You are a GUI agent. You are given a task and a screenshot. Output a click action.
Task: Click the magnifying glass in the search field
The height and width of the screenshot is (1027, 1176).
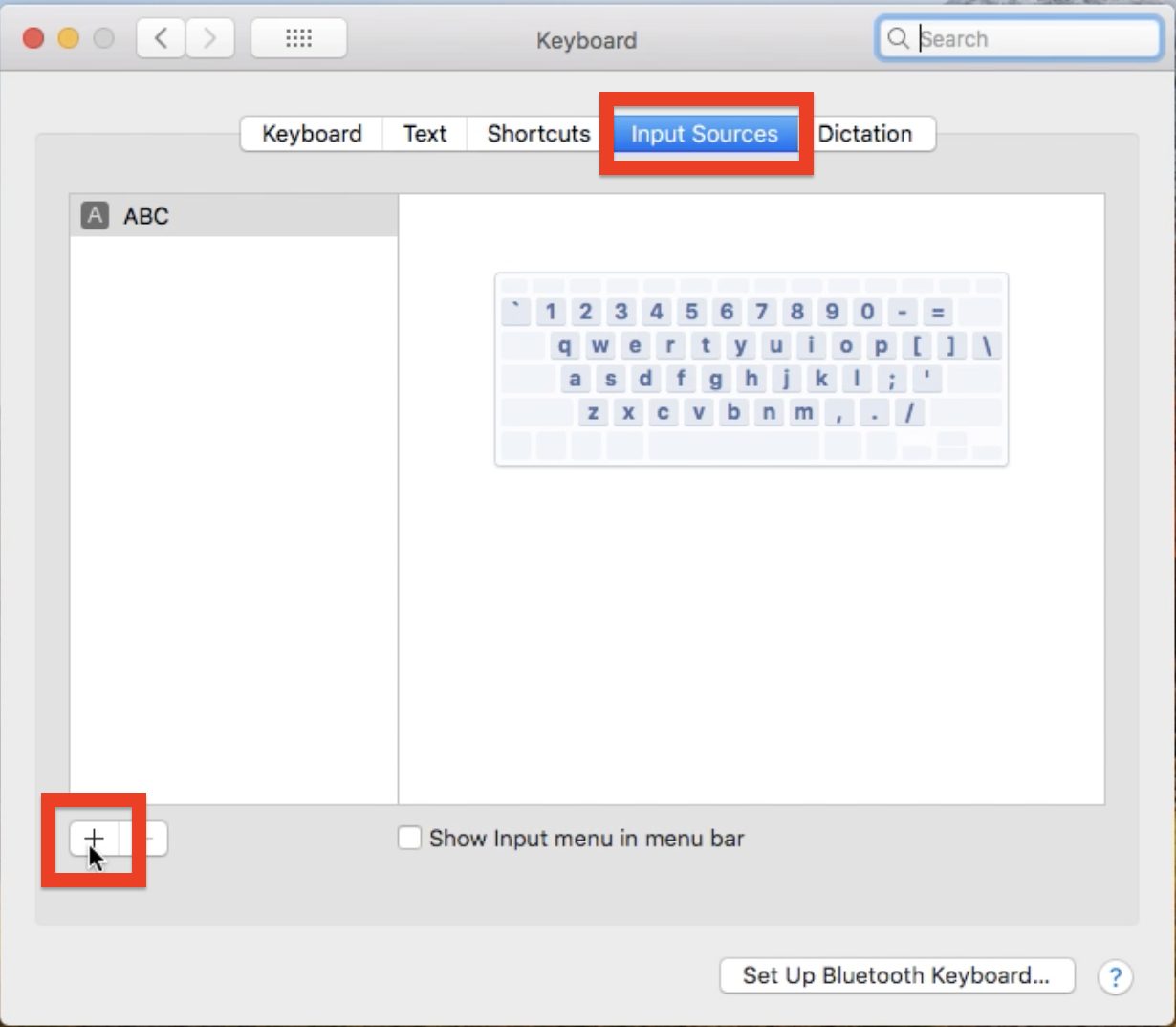897,38
